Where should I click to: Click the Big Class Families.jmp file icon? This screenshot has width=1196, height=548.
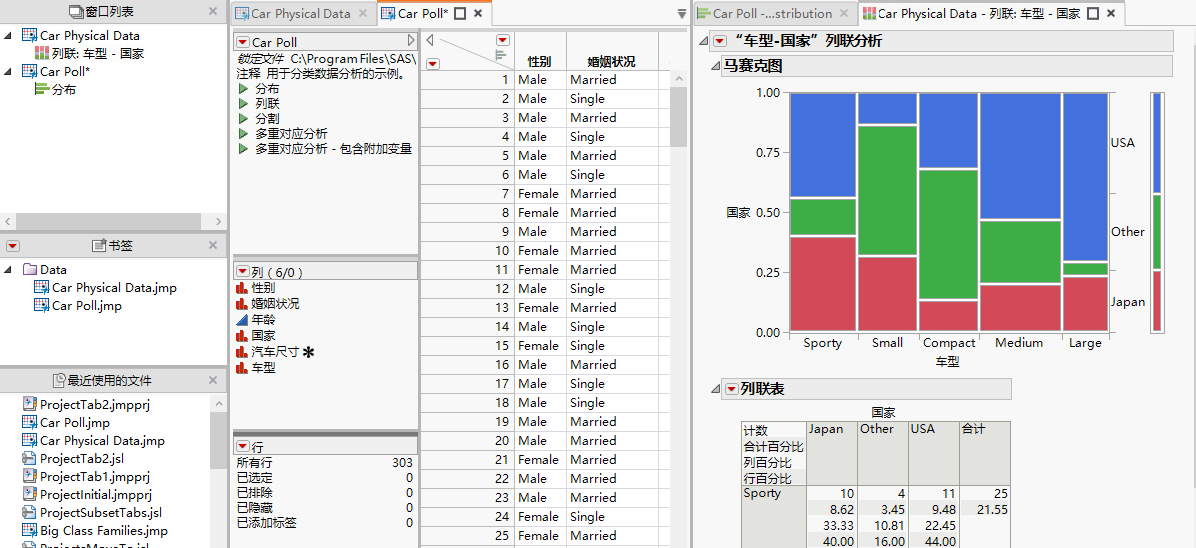click(x=30, y=530)
